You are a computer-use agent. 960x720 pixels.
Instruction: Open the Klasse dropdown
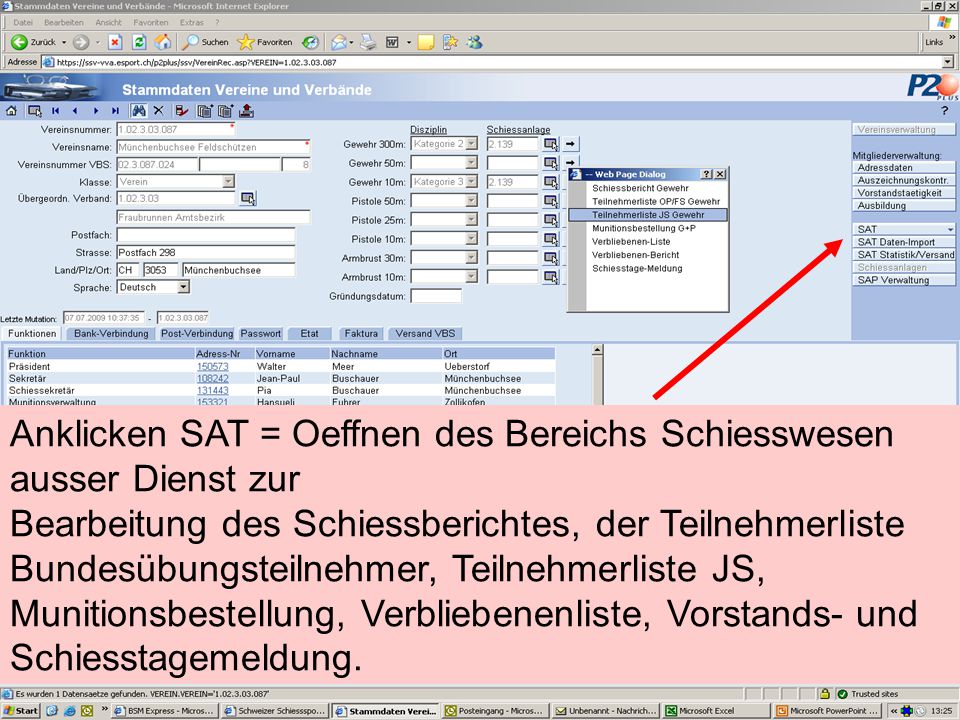click(228, 182)
